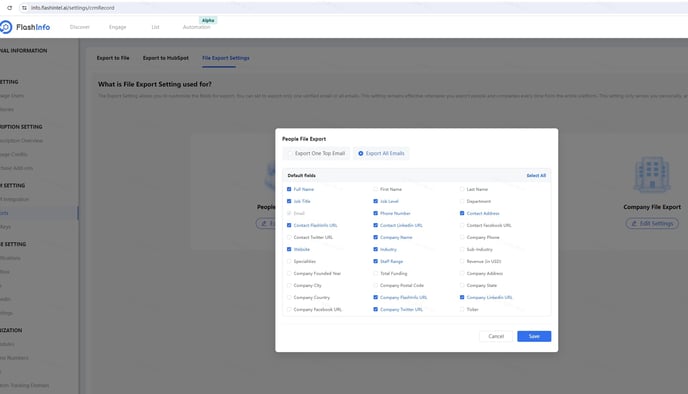Image resolution: width=688 pixels, height=394 pixels.
Task: Check the Company Address field
Action: [x=462, y=273]
